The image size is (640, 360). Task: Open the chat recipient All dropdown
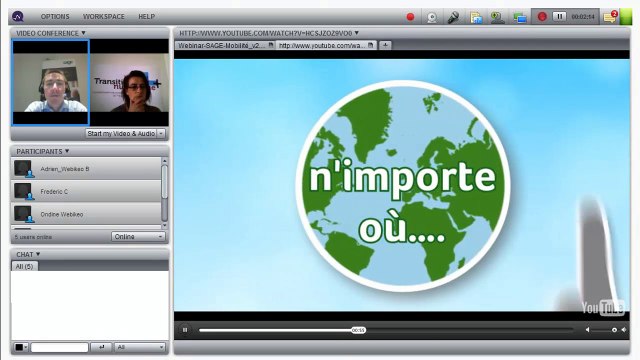pos(140,347)
